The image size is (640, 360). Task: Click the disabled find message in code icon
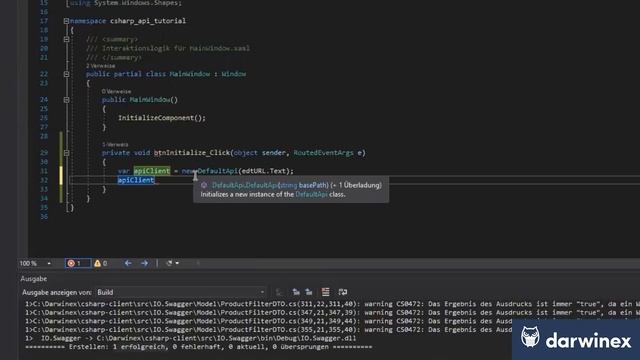(x=279, y=292)
